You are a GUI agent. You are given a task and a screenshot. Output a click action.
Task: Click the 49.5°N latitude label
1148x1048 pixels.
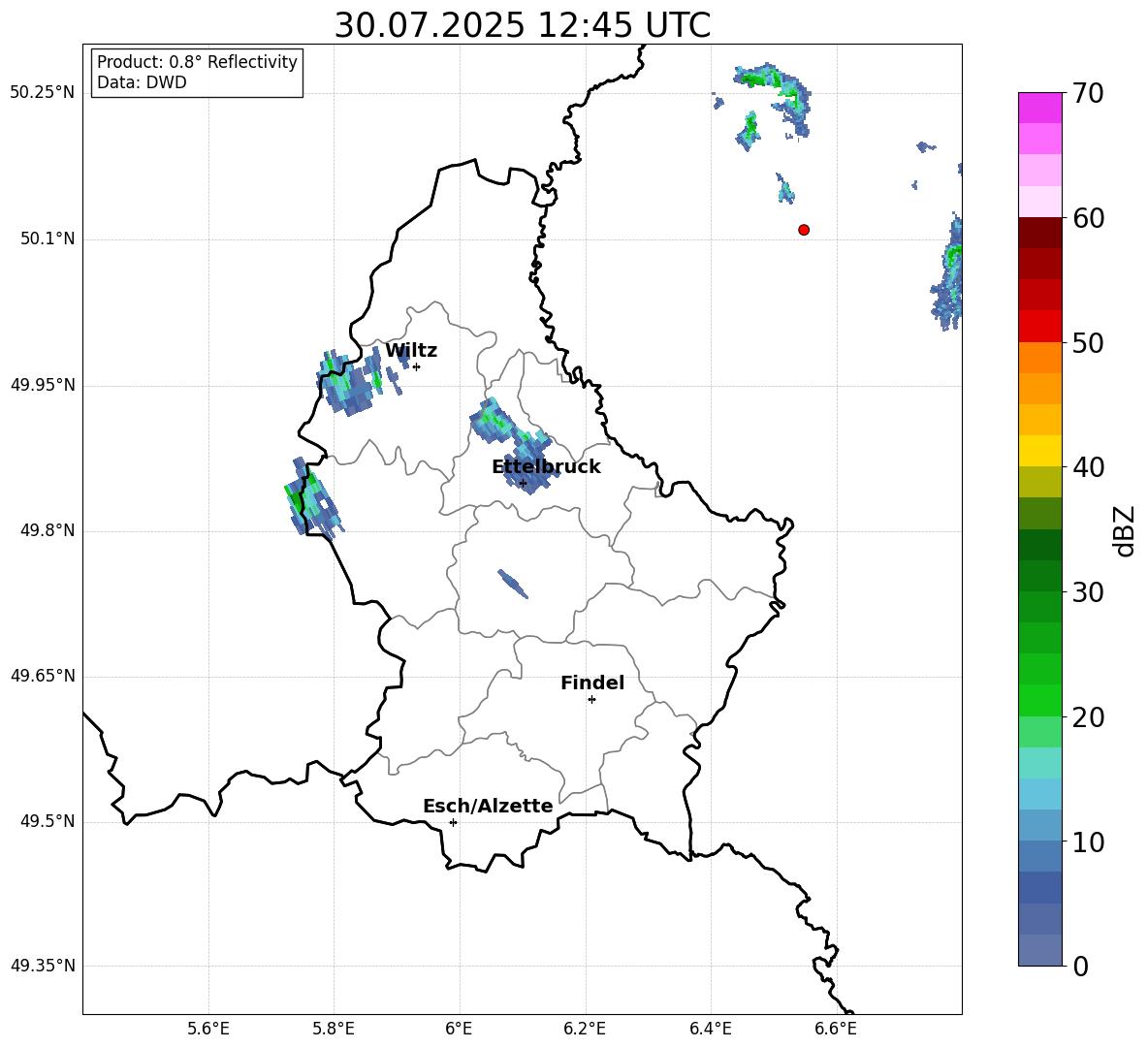(x=48, y=821)
